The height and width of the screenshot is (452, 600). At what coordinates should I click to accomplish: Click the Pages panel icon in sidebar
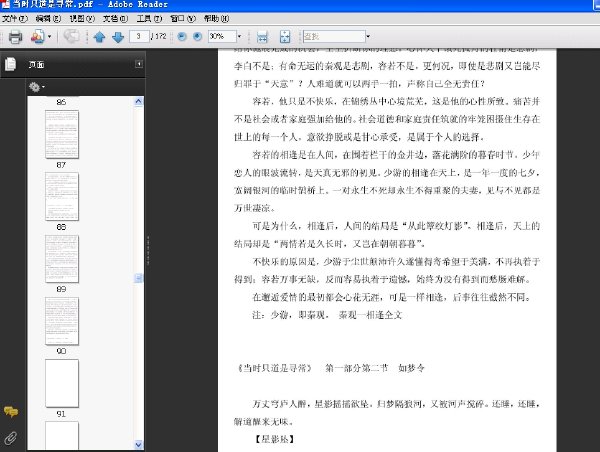[10, 64]
